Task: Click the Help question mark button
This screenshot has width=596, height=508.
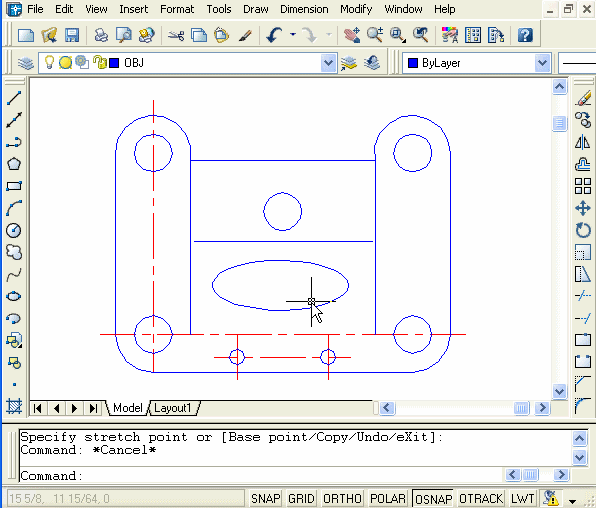Action: 525,35
